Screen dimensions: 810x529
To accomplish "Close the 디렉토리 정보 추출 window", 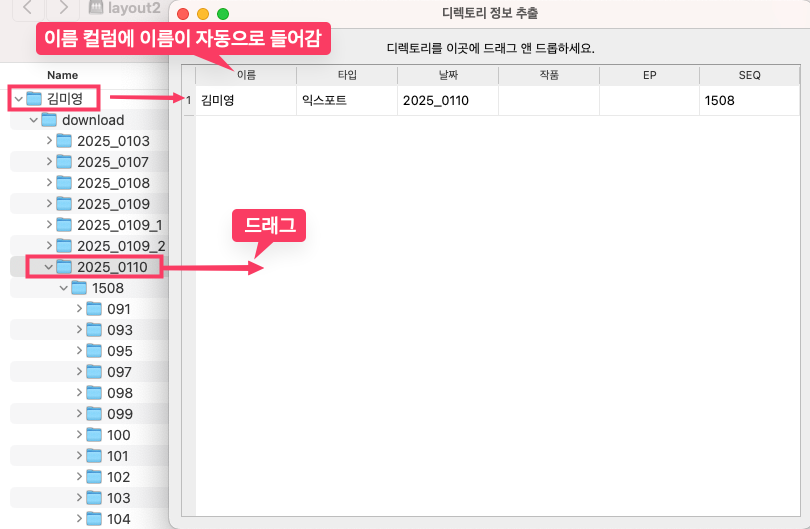I will coord(183,14).
